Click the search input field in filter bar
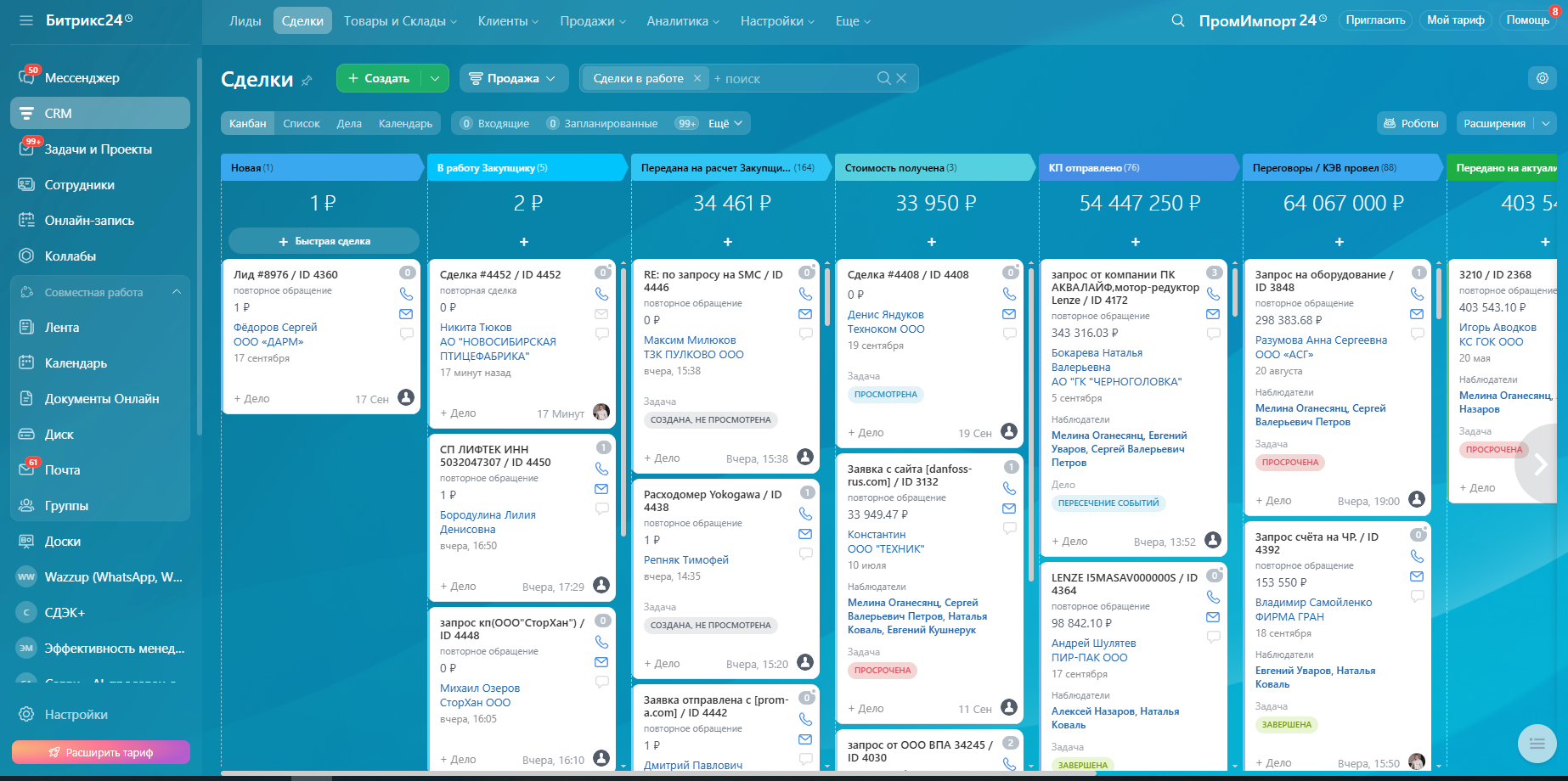The width and height of the screenshot is (1568, 781). tap(790, 79)
